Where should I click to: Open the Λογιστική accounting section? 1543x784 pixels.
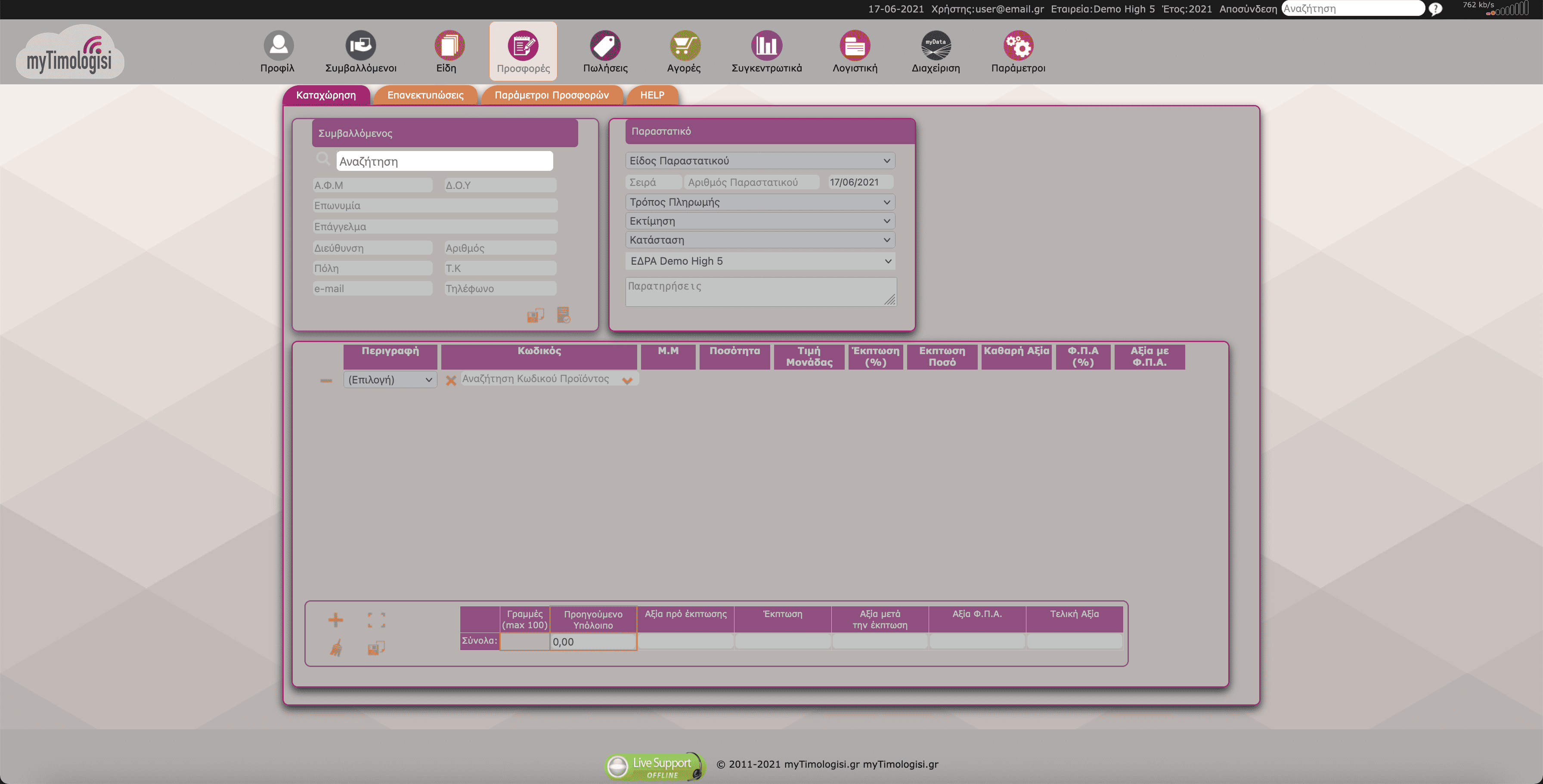click(854, 51)
